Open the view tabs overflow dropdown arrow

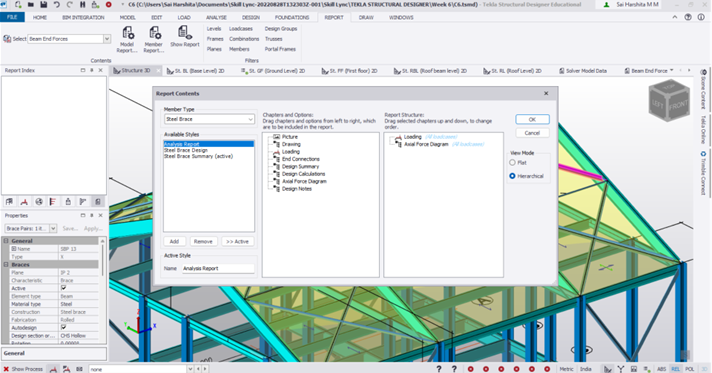click(x=672, y=70)
